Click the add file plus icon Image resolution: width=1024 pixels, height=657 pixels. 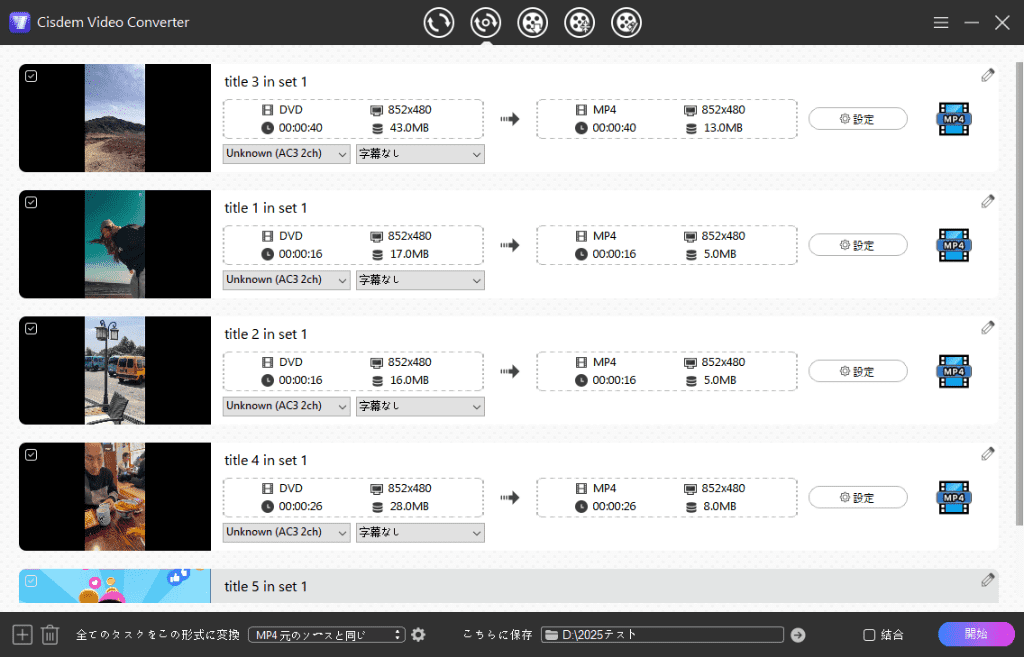pyautogui.click(x=22, y=635)
